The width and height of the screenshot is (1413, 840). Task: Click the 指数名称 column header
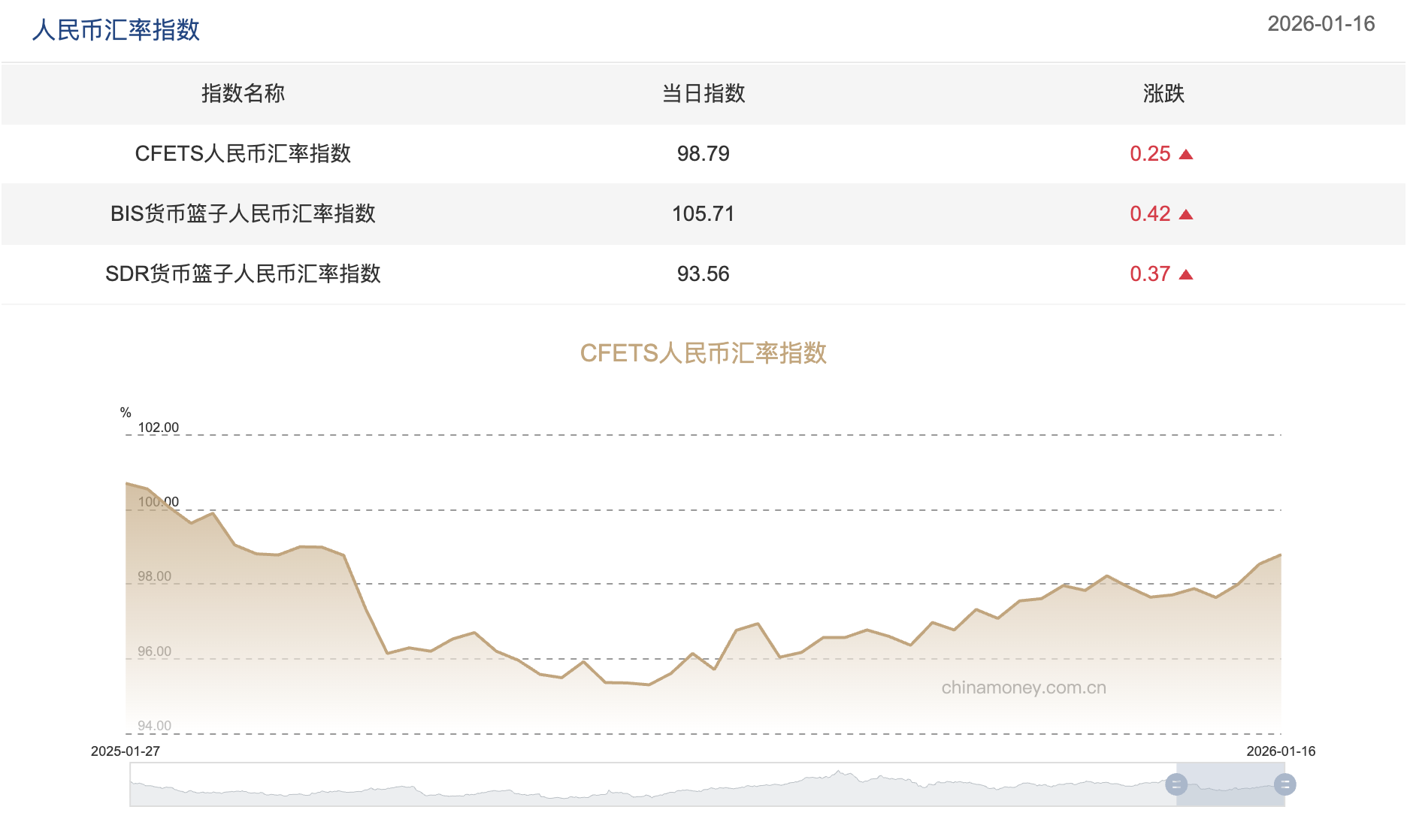(x=242, y=95)
